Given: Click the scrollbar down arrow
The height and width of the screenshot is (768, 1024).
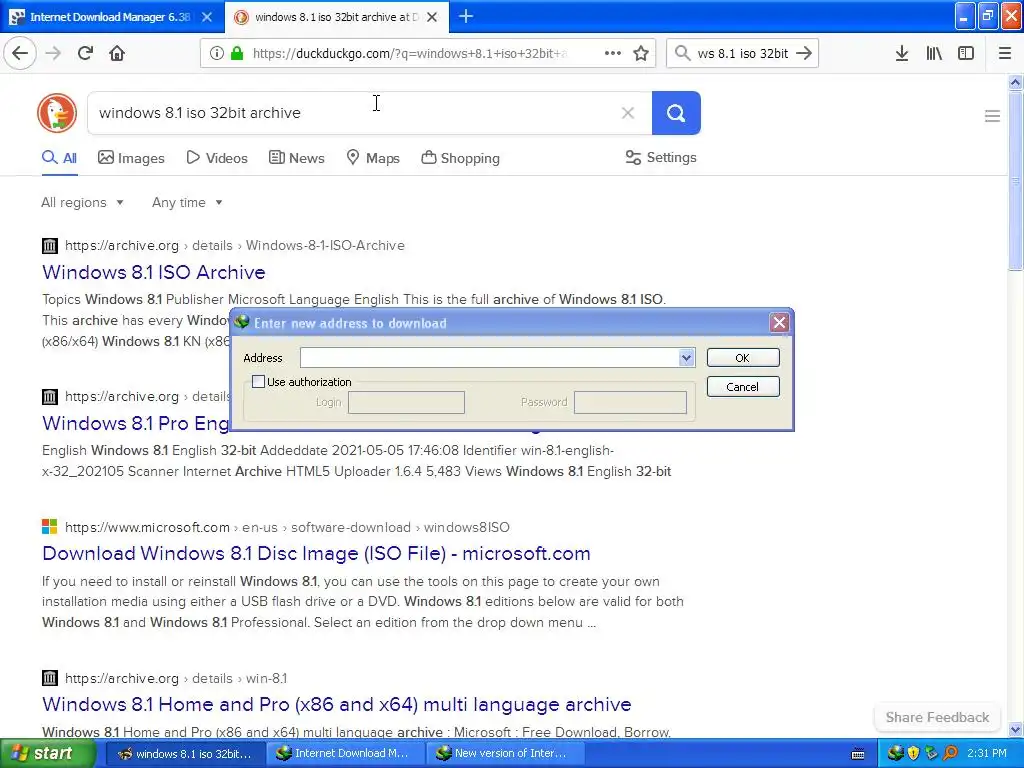Looking at the screenshot, I should point(1015,729).
